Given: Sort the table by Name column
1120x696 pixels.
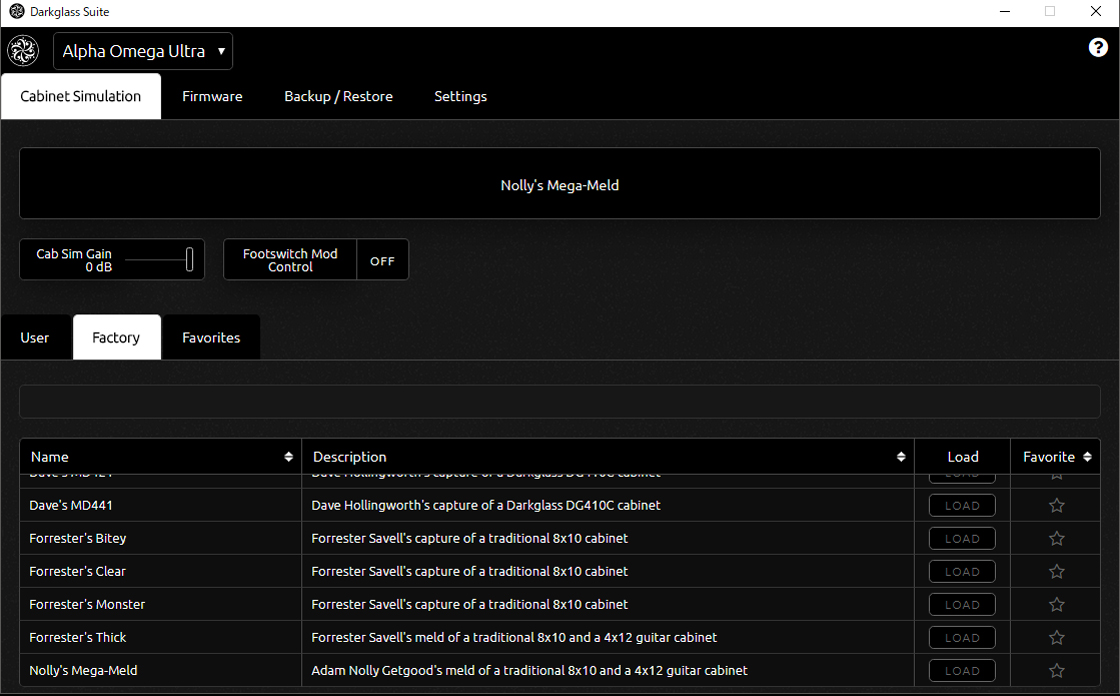Looking at the screenshot, I should coord(288,457).
